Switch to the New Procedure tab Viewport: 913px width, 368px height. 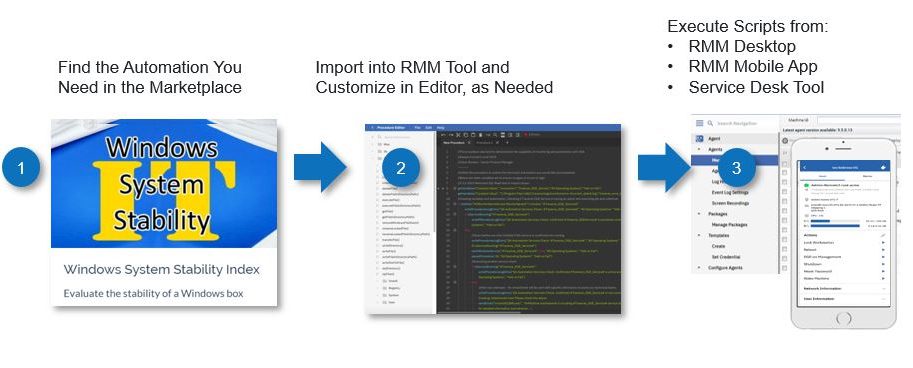[454, 143]
